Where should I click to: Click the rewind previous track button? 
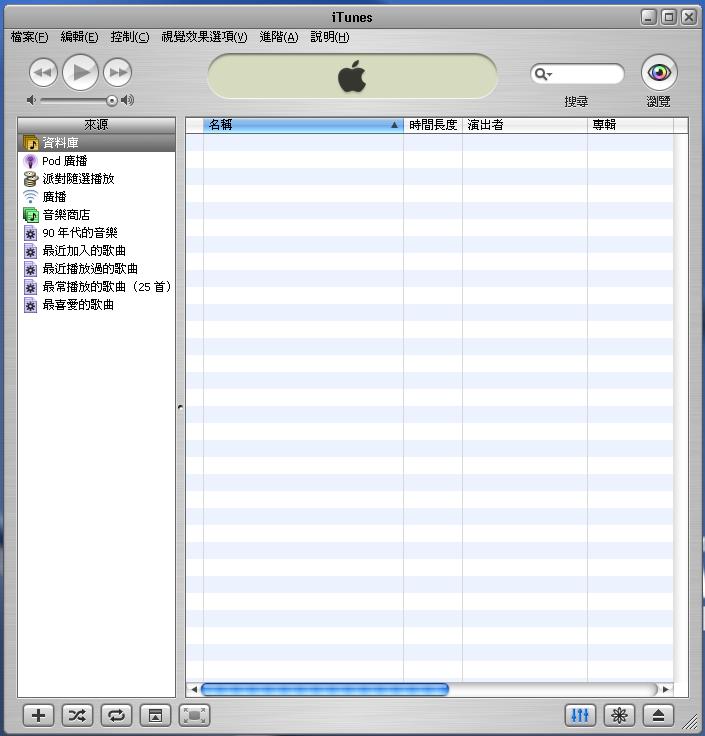coord(43,72)
